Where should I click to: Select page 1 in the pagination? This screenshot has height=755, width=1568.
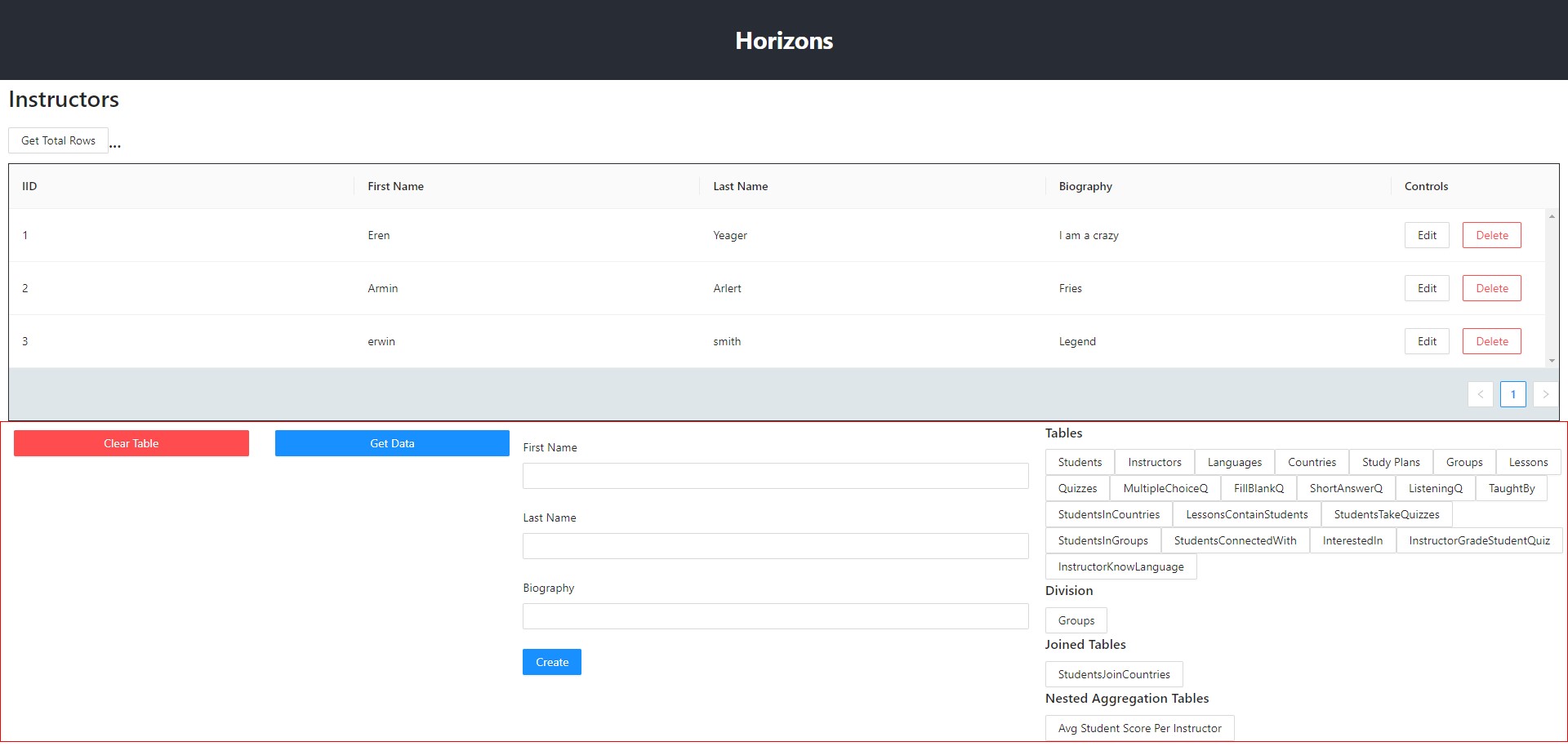pyautogui.click(x=1512, y=394)
